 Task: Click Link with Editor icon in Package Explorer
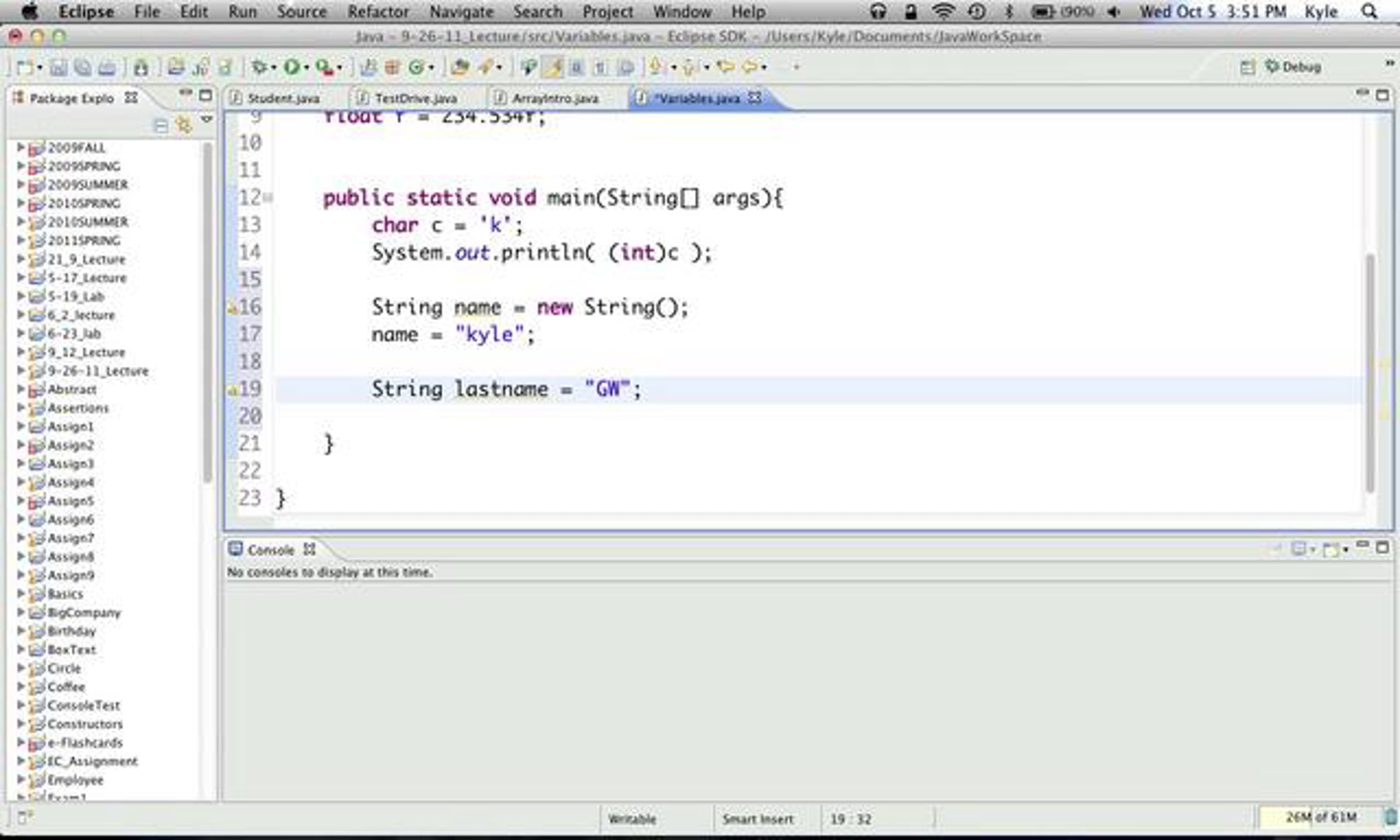point(184,125)
